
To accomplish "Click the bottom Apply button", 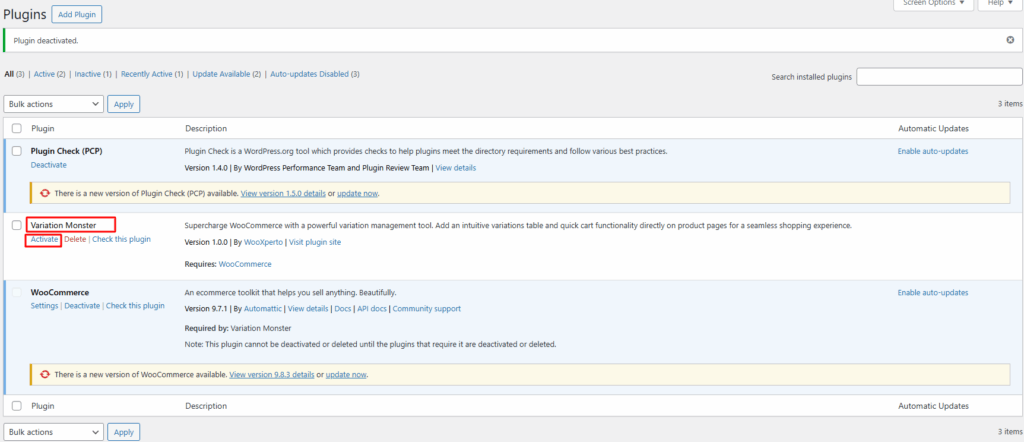I will 123,432.
